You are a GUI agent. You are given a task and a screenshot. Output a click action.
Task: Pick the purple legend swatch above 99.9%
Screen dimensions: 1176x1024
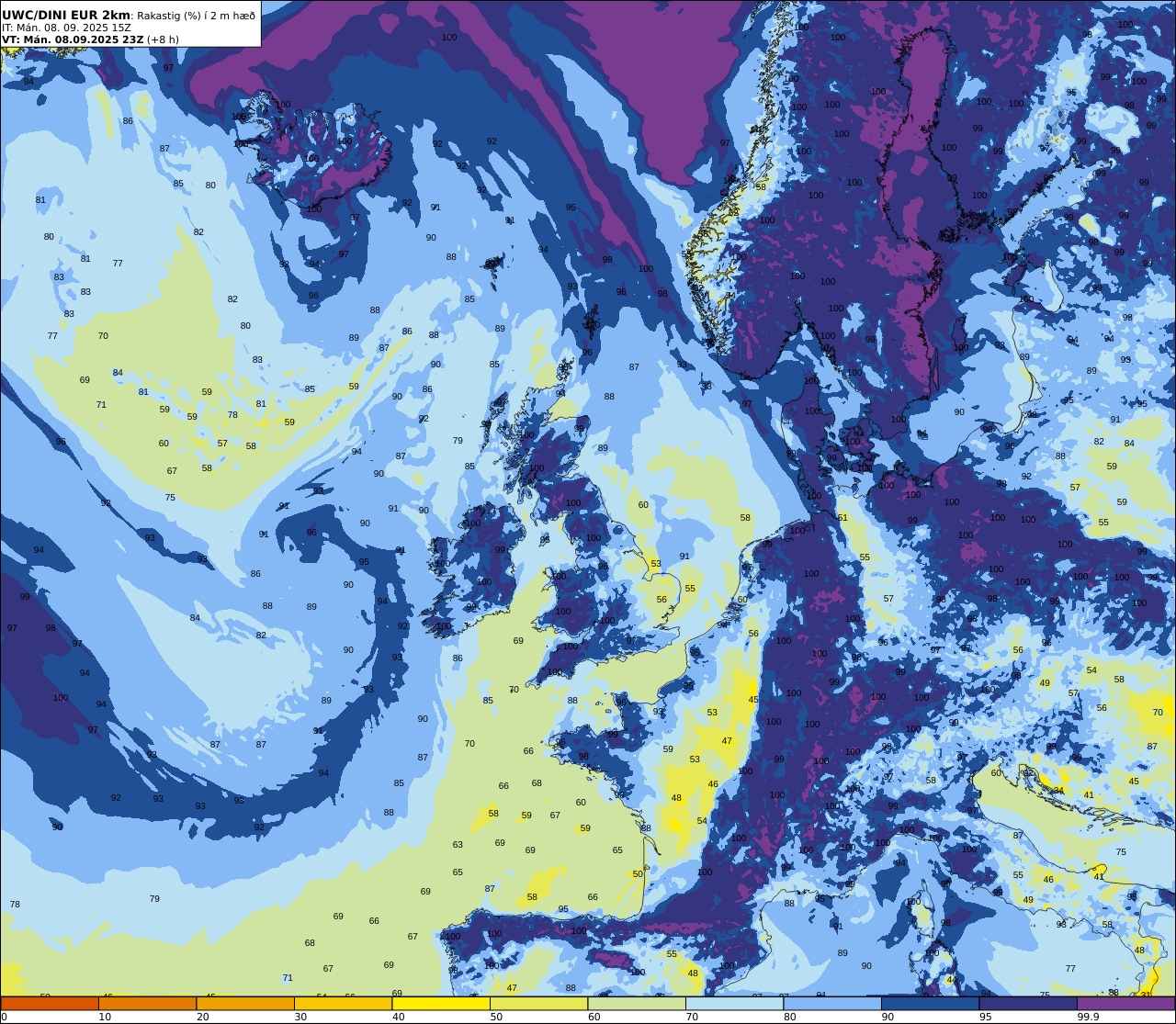coord(1125,1003)
